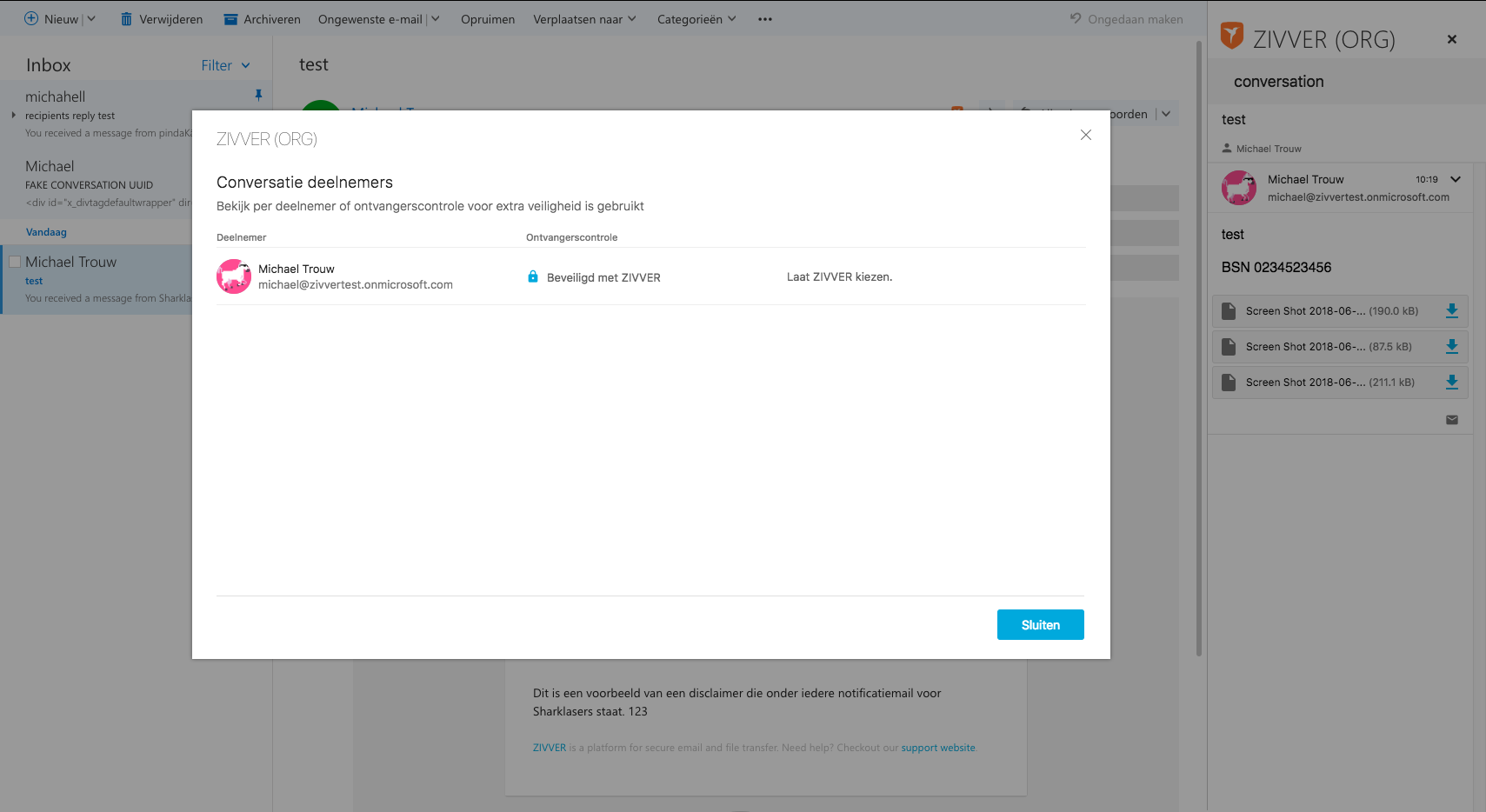1486x812 pixels.
Task: Click the reading pane scrollbar
Action: click(x=1199, y=348)
